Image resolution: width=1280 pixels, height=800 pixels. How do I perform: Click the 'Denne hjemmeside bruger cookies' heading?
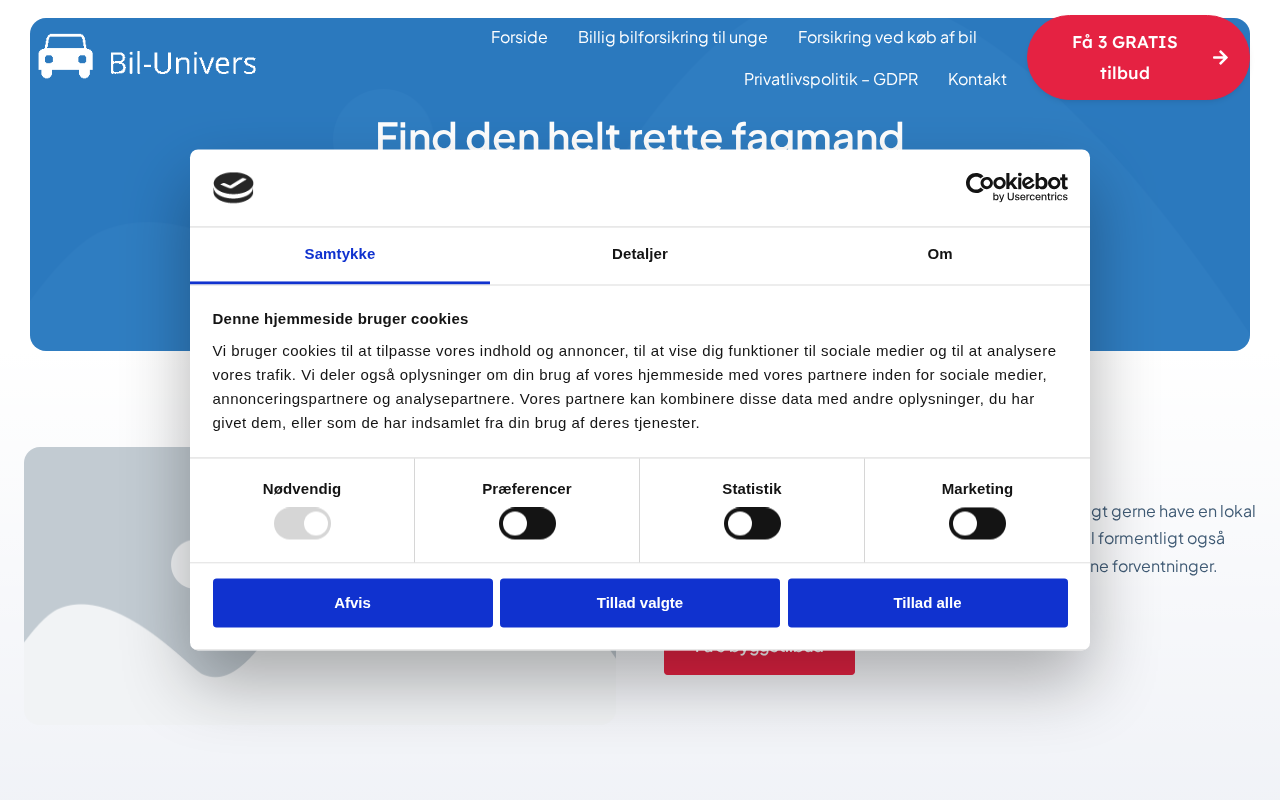tap(340, 319)
